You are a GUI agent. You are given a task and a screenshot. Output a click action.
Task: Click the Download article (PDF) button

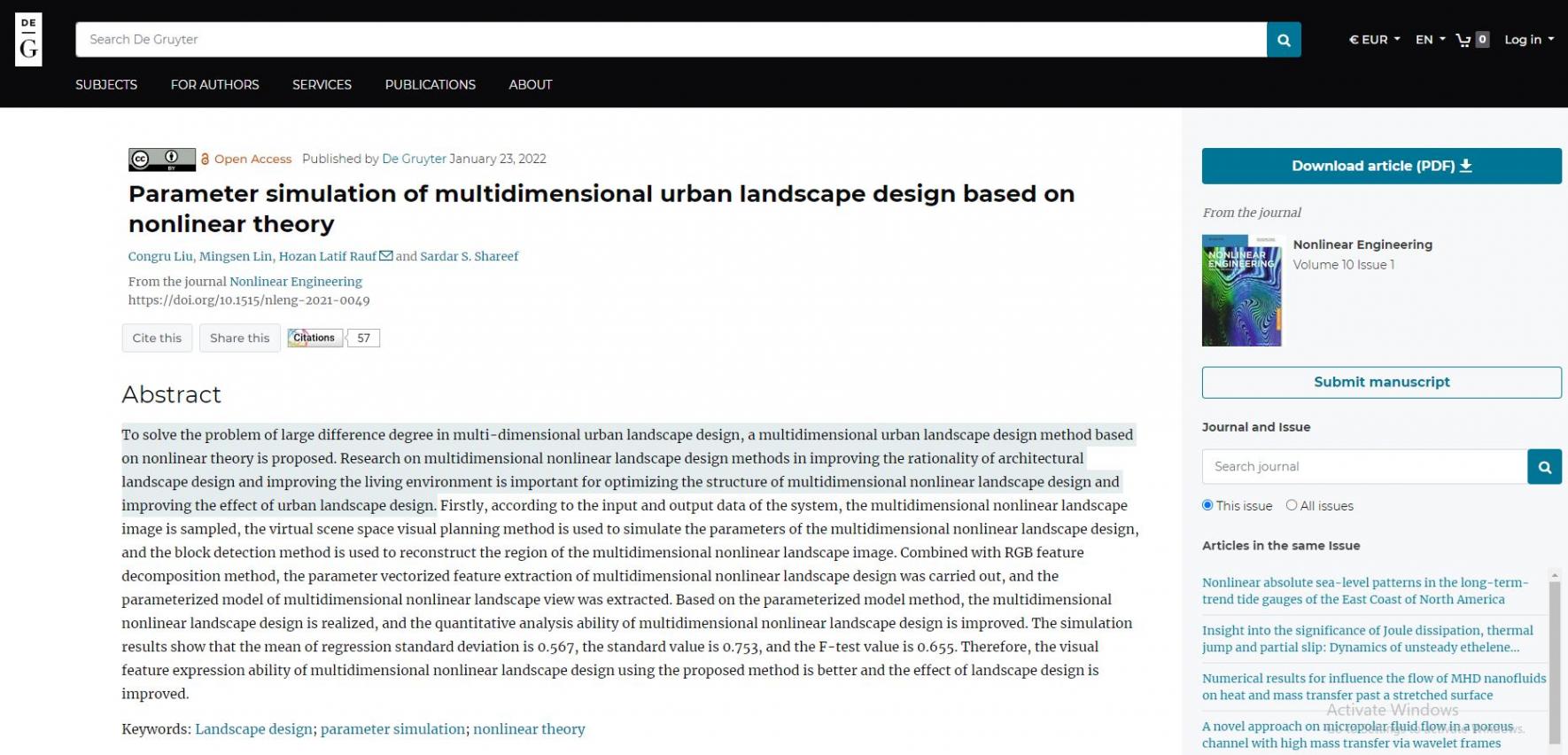point(1381,166)
